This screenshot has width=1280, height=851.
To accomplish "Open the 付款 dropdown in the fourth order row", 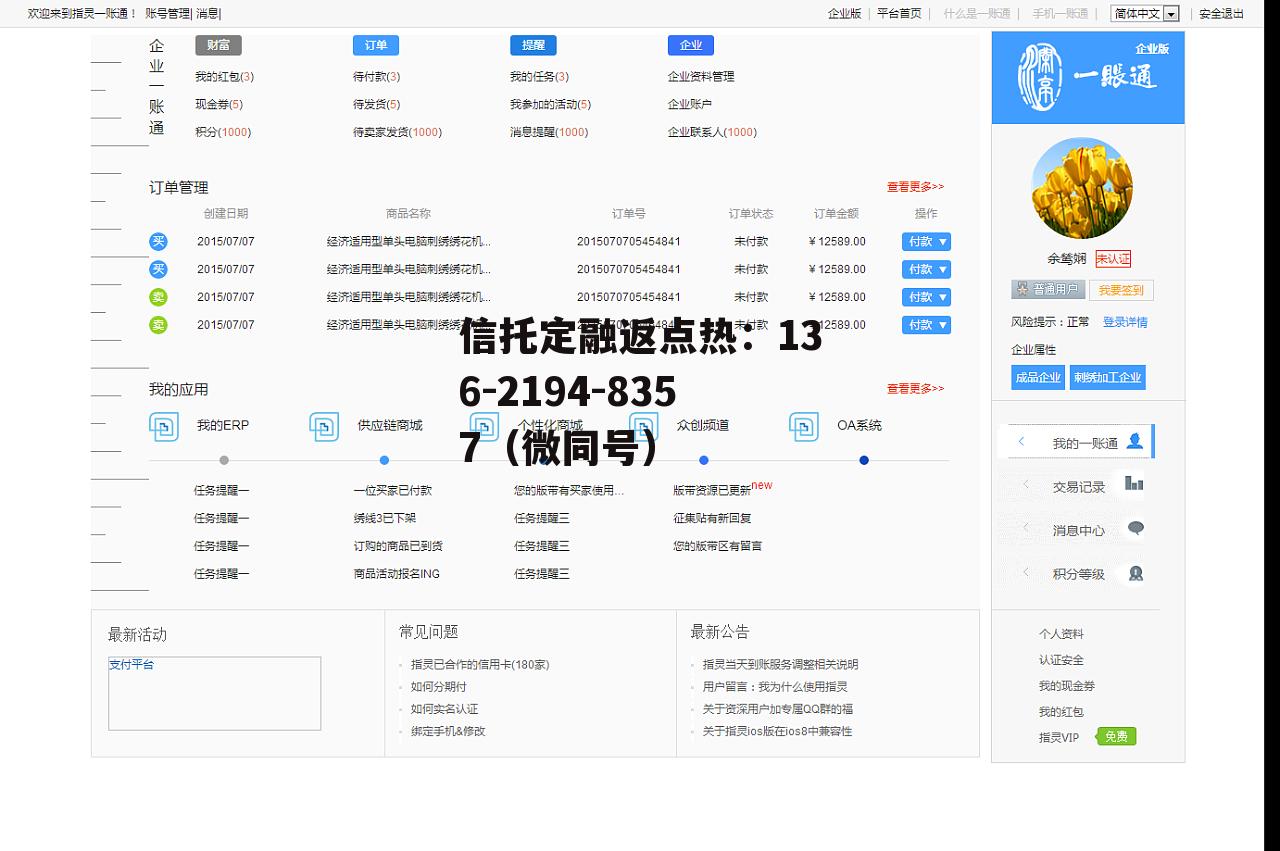I will coord(926,325).
